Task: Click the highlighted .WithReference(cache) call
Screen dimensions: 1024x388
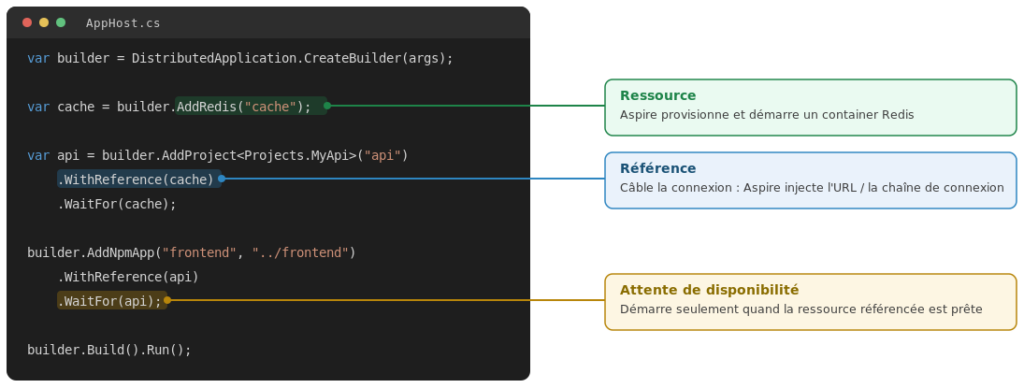Action: (x=139, y=179)
